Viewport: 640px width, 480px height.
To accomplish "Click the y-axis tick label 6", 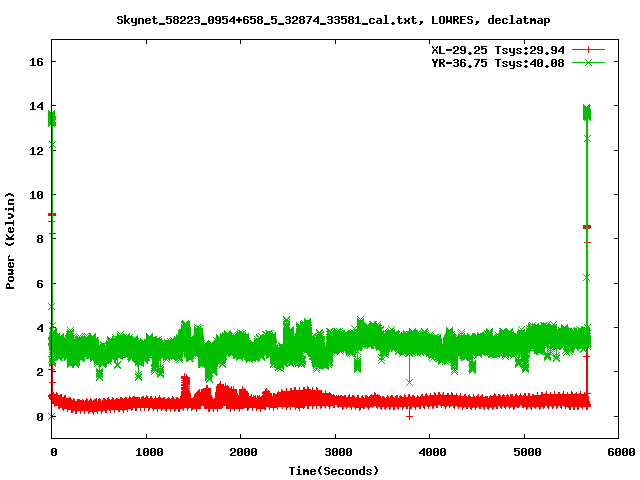I will coord(40,284).
